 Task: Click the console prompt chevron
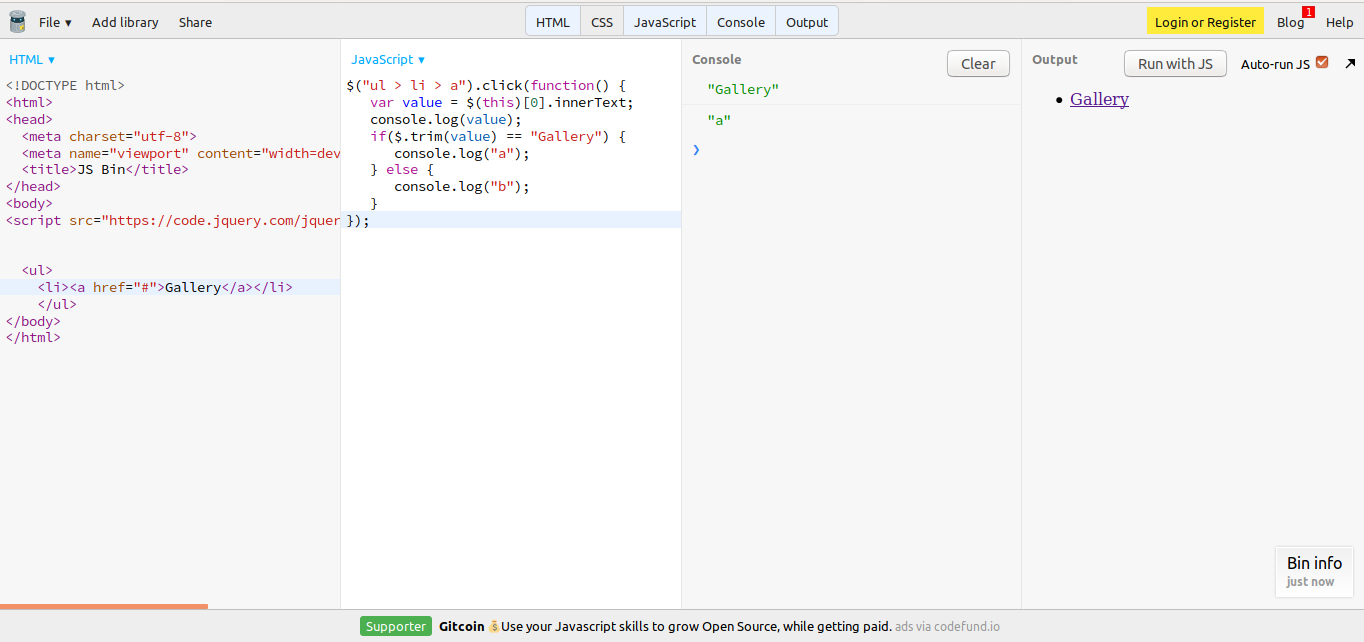697,150
